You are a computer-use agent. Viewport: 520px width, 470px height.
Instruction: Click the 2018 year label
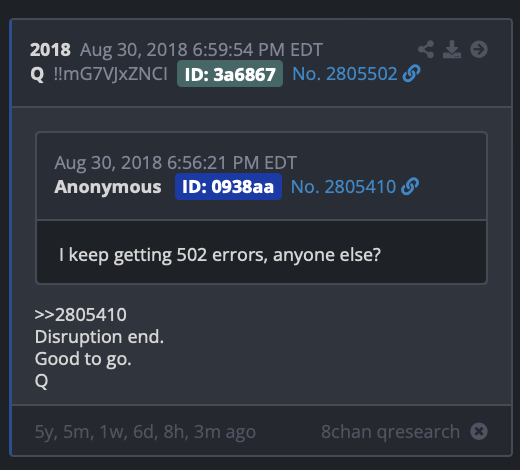(50, 50)
